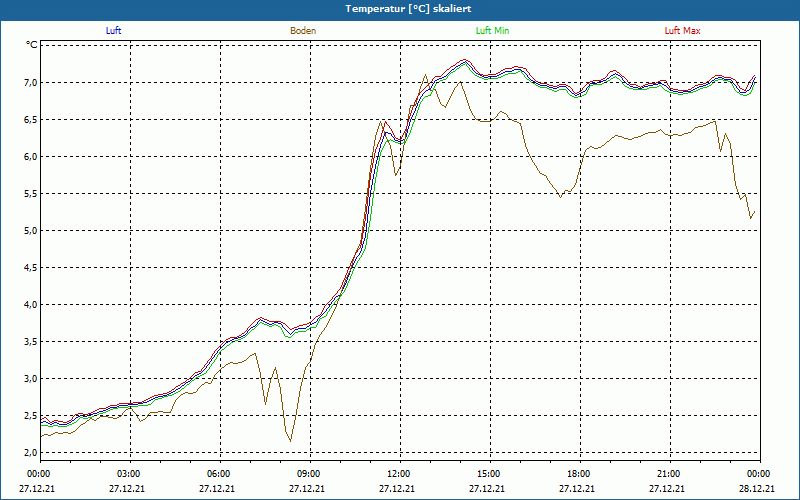Click the '°C' unit label on the y-axis
The width and height of the screenshot is (800, 500).
point(32,45)
